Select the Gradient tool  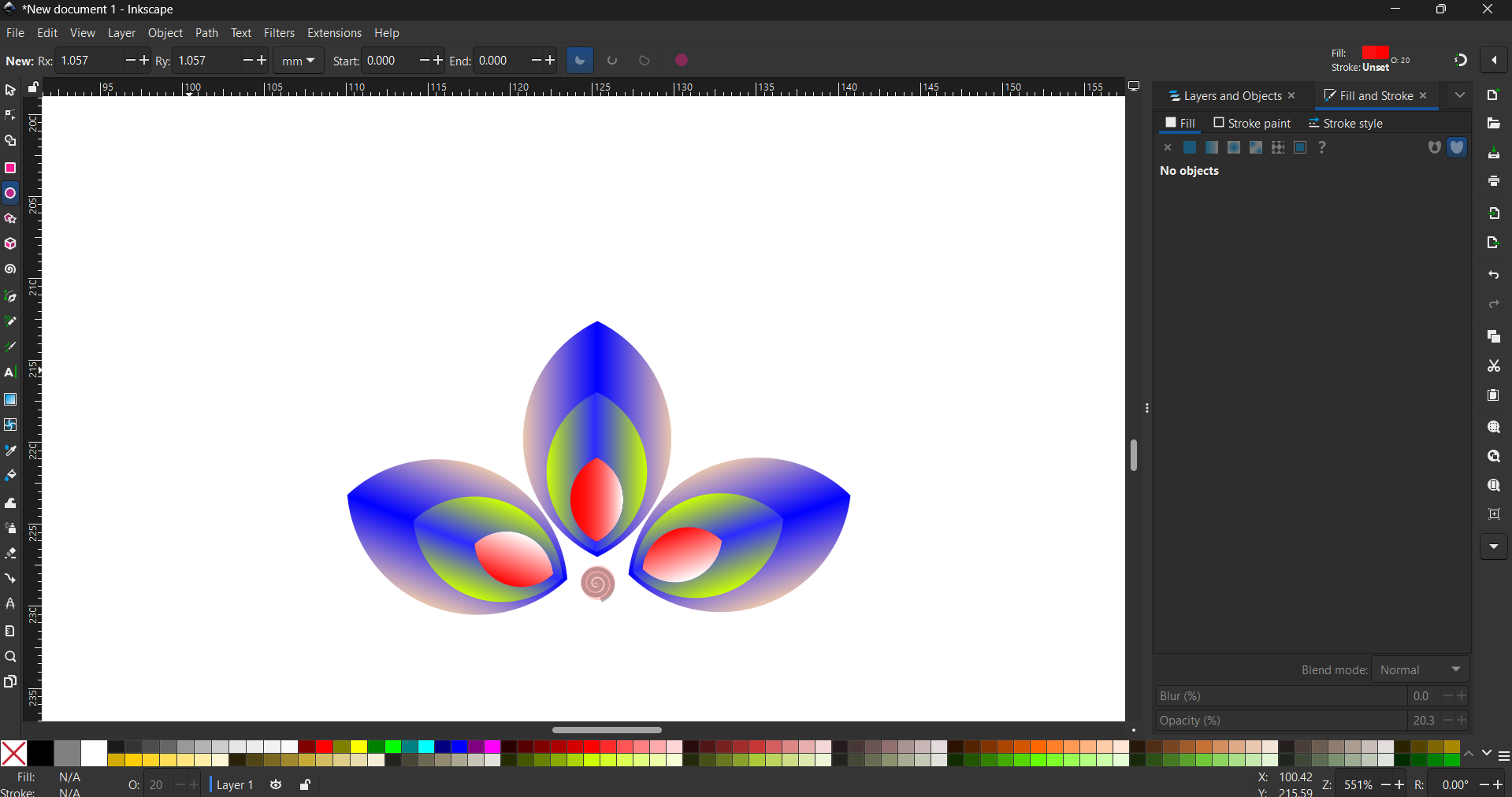10,399
